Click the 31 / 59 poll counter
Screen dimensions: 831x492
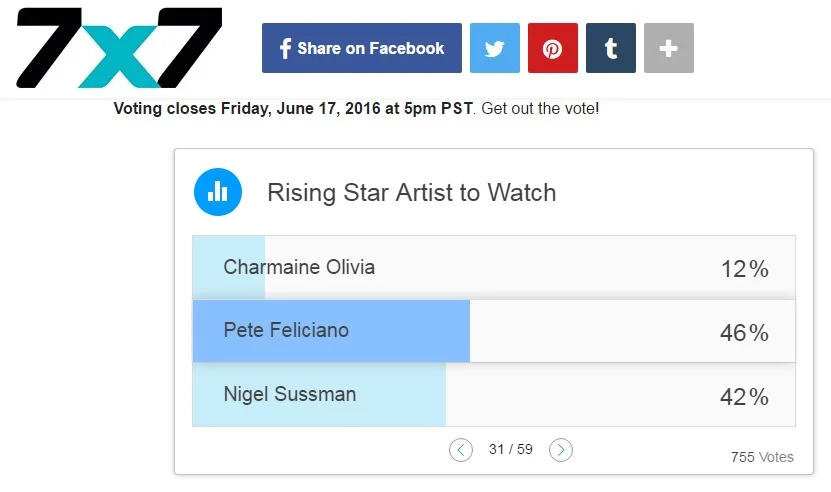(x=510, y=450)
